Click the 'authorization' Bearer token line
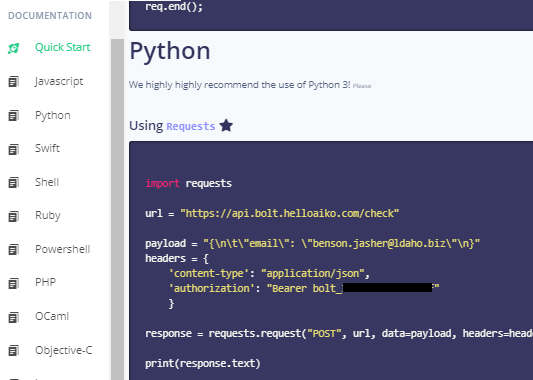This screenshot has height=380, width=533. [x=304, y=288]
